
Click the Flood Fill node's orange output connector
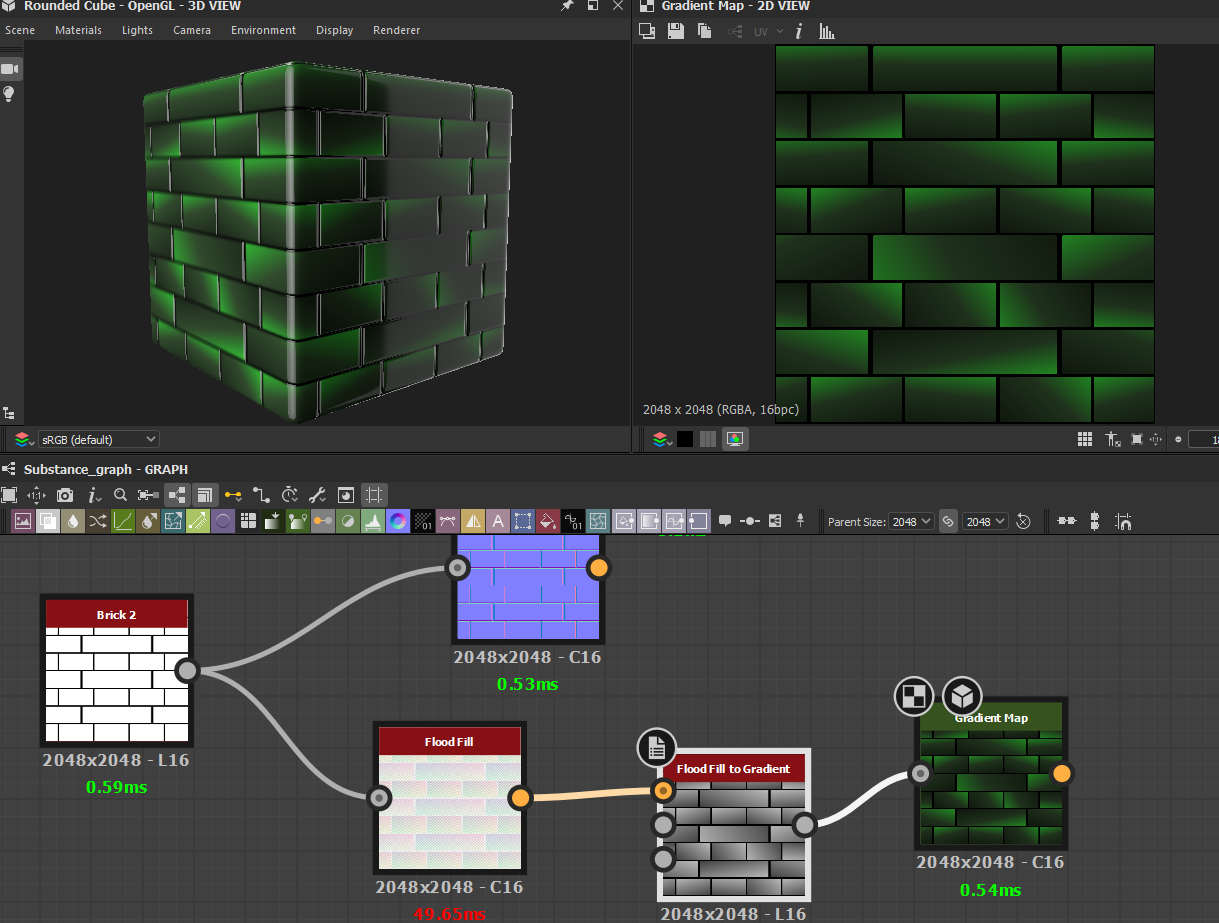pos(519,797)
